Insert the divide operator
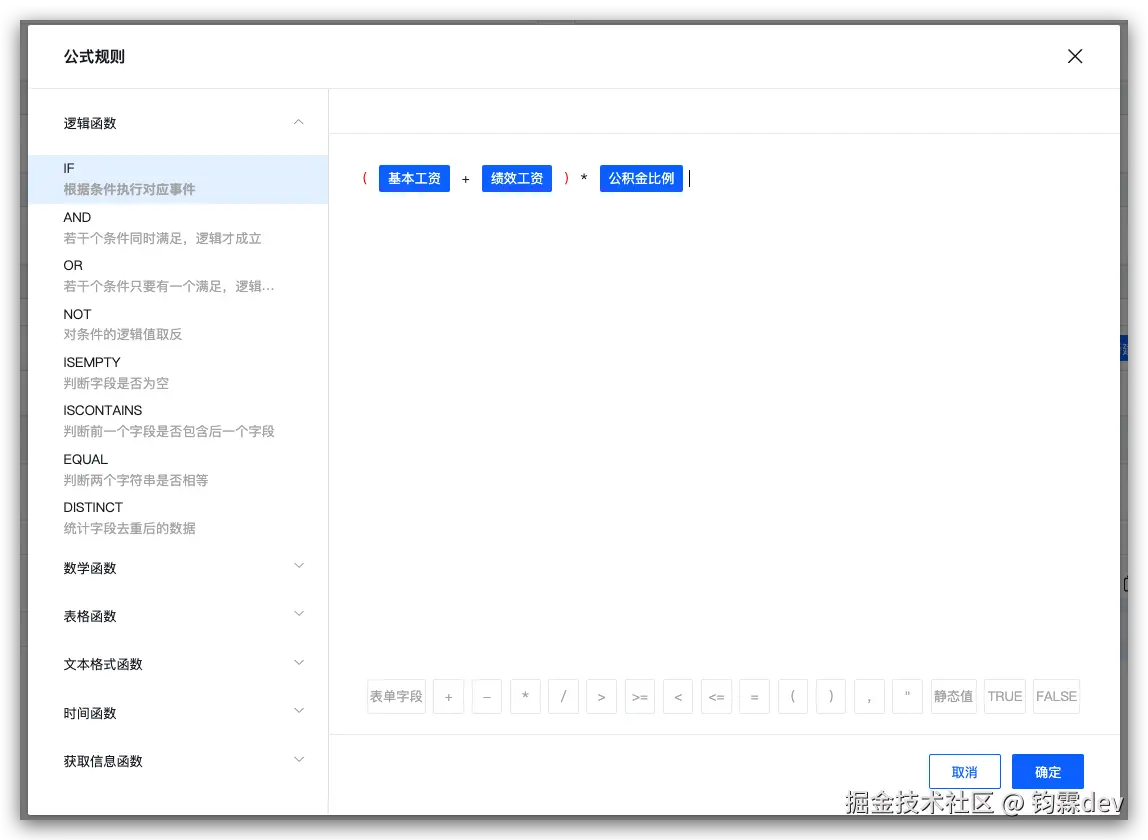The width and height of the screenshot is (1148, 840). point(563,696)
